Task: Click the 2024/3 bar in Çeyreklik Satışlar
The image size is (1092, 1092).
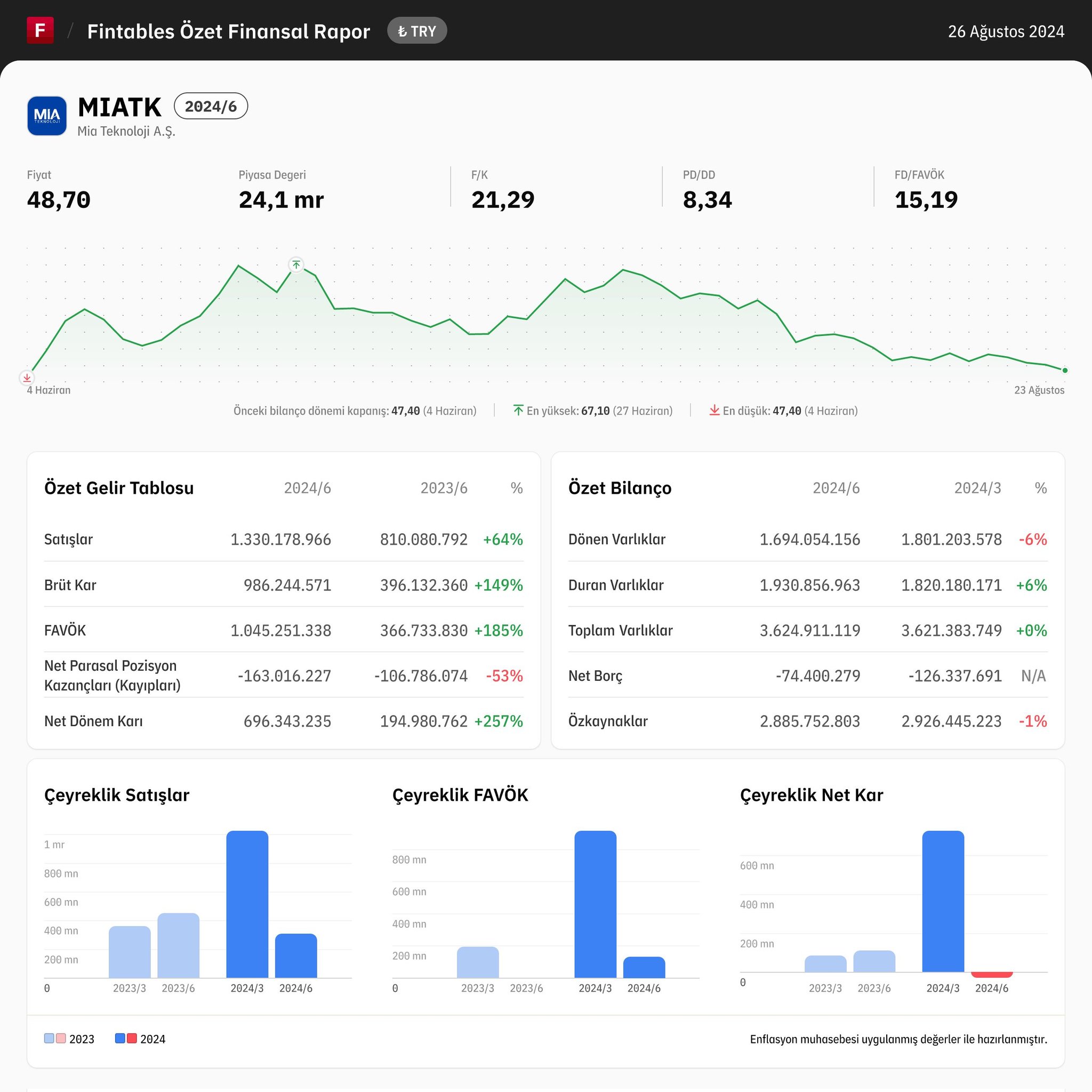Action: [x=247, y=904]
